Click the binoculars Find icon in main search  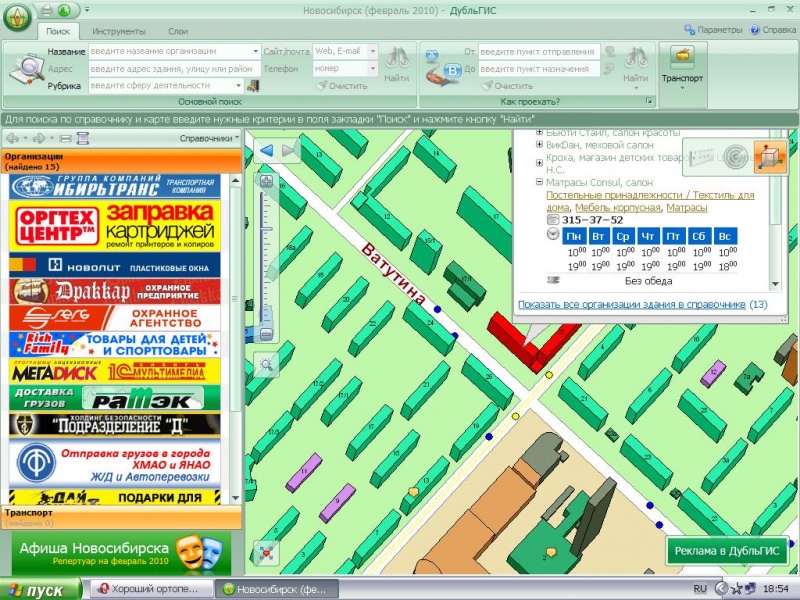click(x=397, y=62)
